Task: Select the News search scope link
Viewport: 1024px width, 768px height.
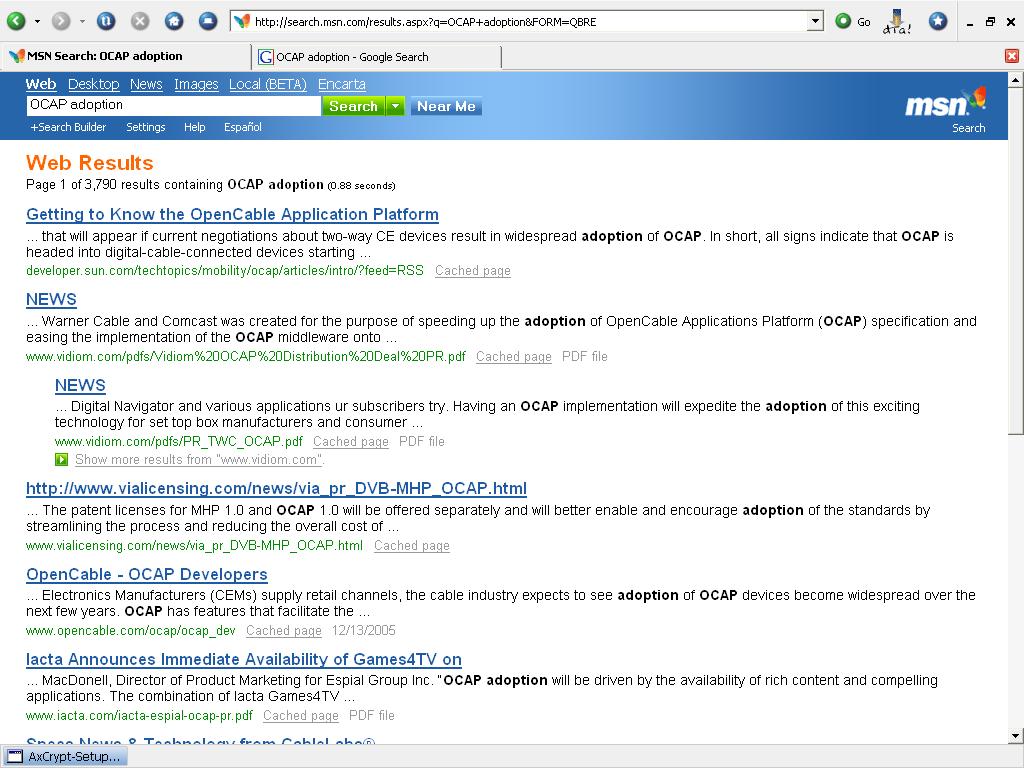Action: [146, 84]
